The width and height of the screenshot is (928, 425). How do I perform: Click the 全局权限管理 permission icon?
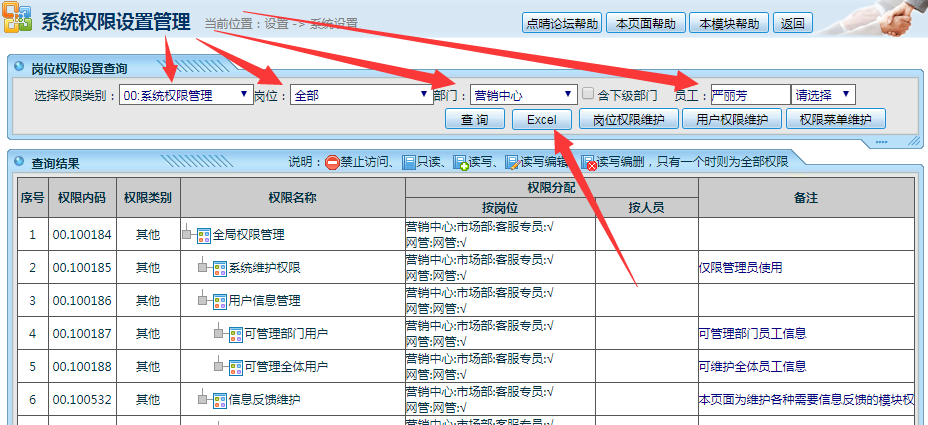[x=203, y=235]
